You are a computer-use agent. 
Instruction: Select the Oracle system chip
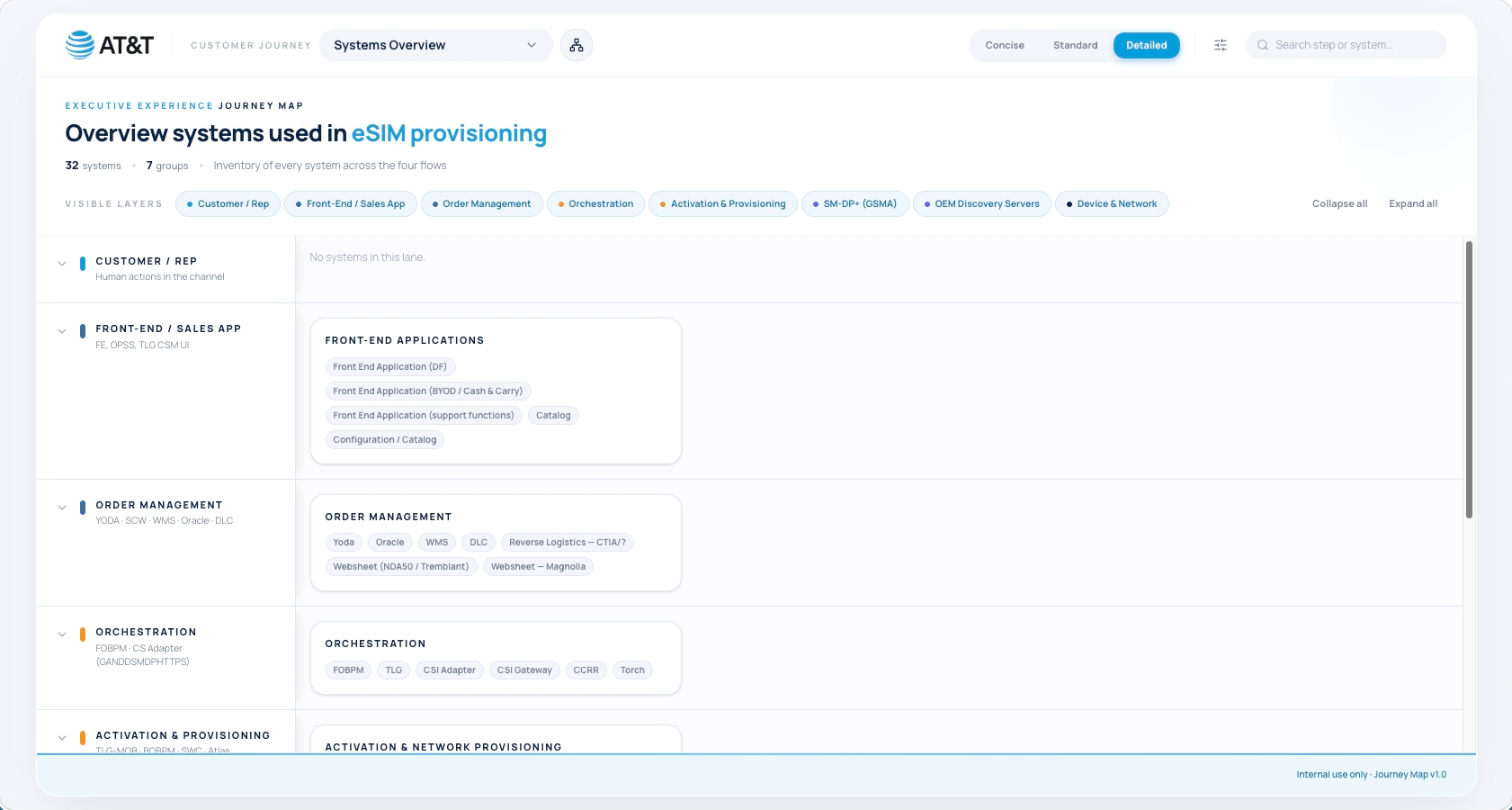pyautogui.click(x=390, y=543)
